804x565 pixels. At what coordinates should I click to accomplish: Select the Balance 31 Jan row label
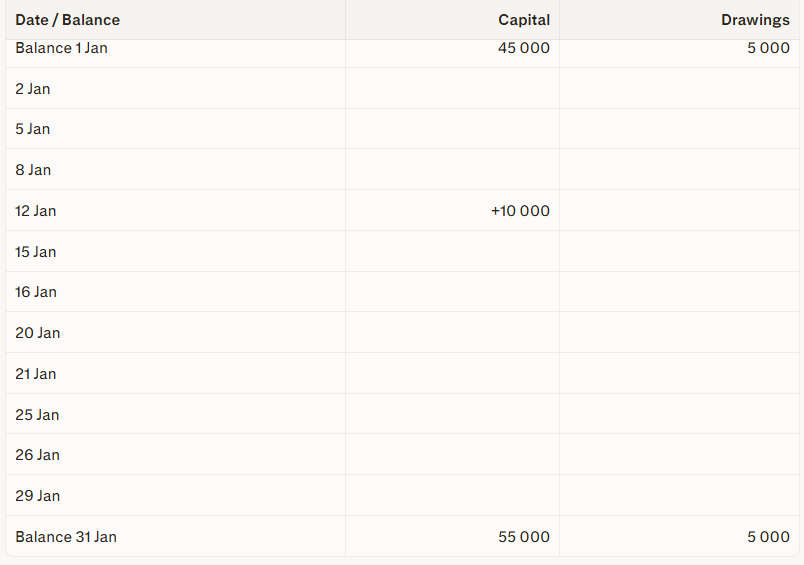[66, 537]
